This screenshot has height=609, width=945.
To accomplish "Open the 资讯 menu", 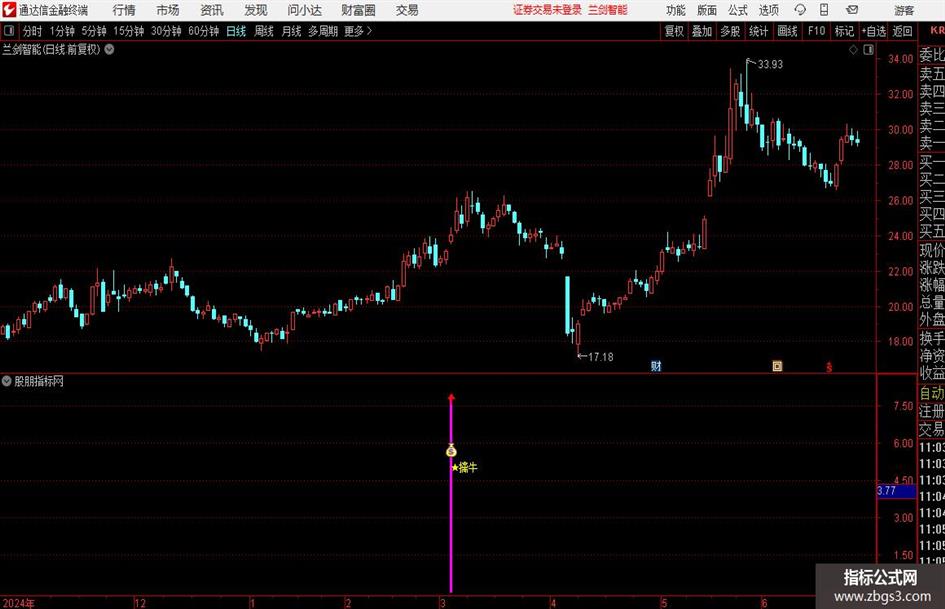I will pos(212,10).
